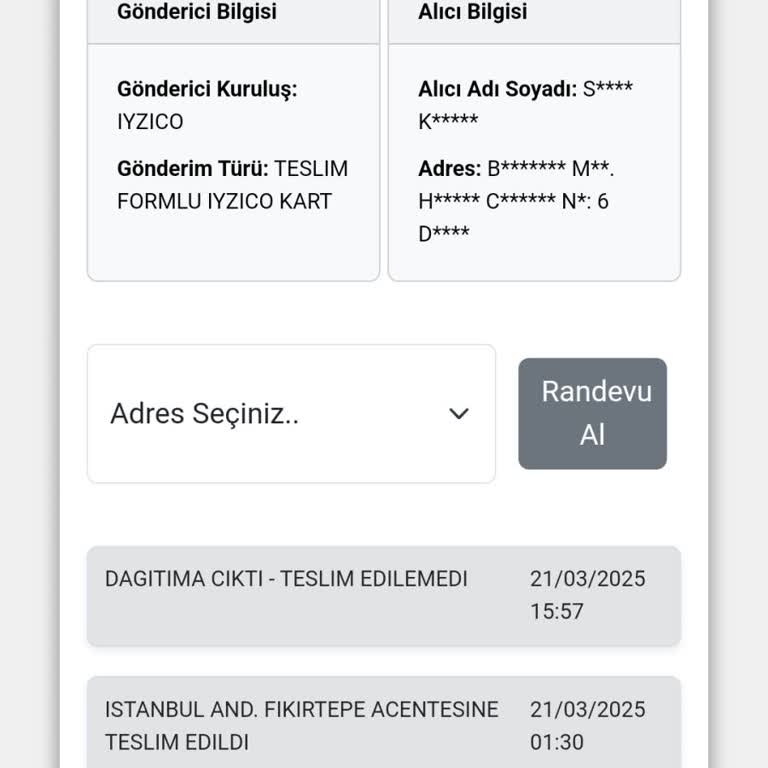Screen dimensions: 768x768
Task: Click the 21/03/2025 15:57 timestamp
Action: (x=587, y=595)
